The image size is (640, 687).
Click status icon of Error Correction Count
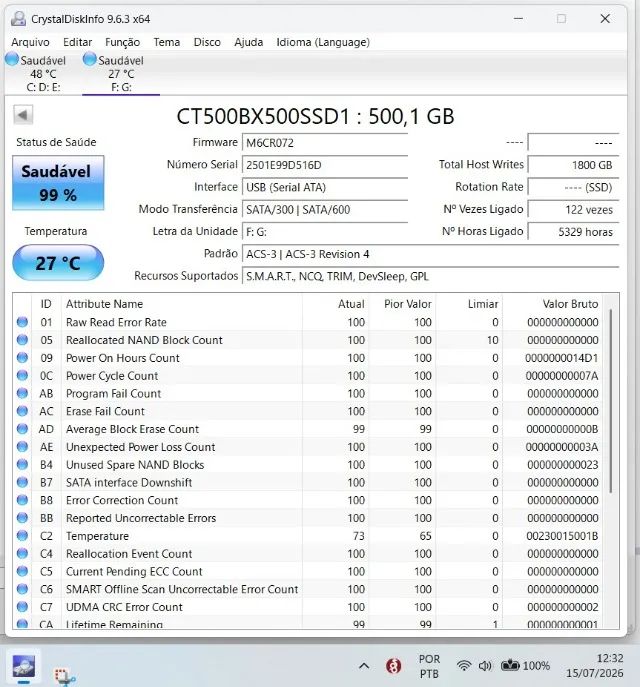point(22,500)
